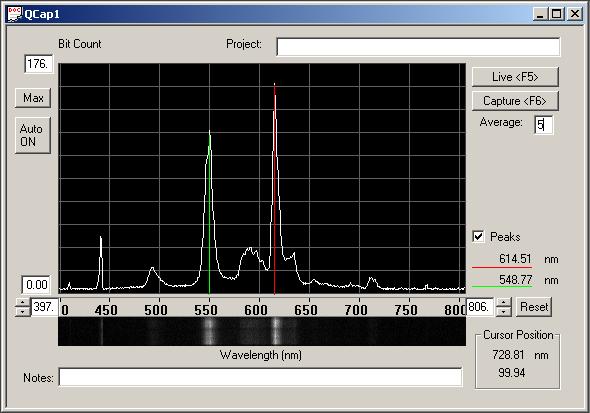The image size is (590, 413).
Task: Start live view with Live F5 button
Action: coord(515,77)
